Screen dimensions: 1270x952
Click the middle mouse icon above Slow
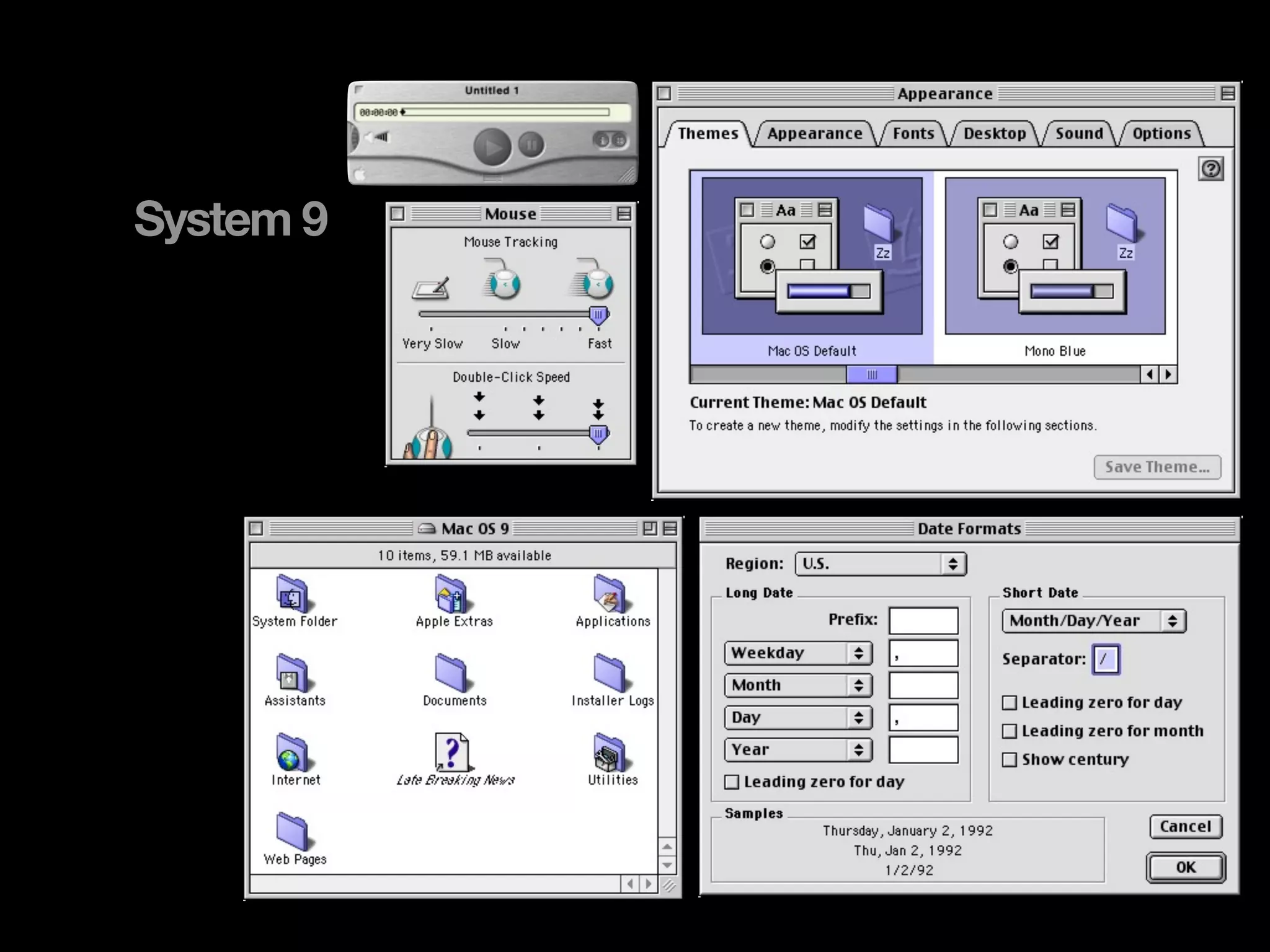point(501,280)
